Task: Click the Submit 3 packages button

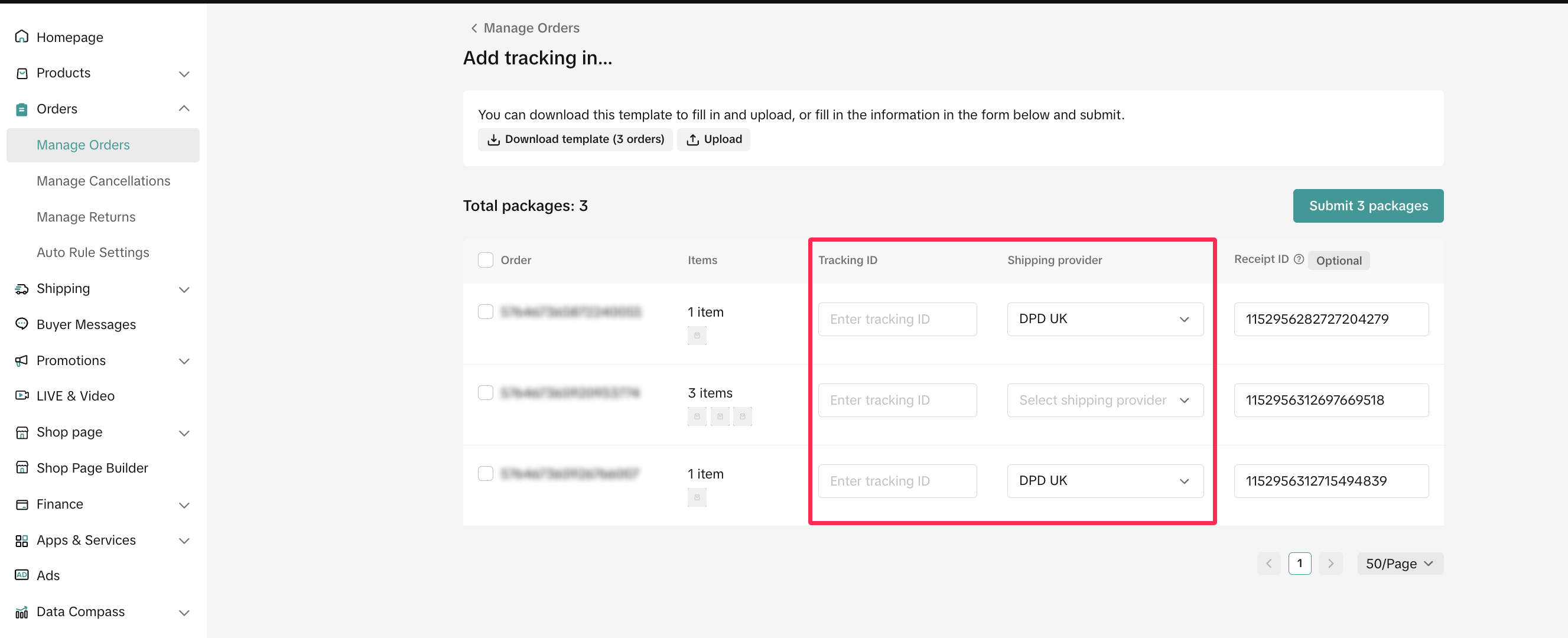Action: click(x=1367, y=206)
